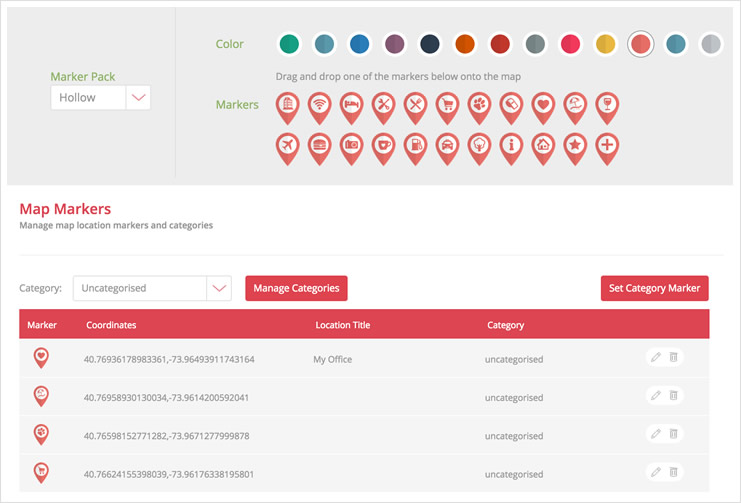
Task: Select the Wi-Fi marker icon
Action: (x=319, y=104)
